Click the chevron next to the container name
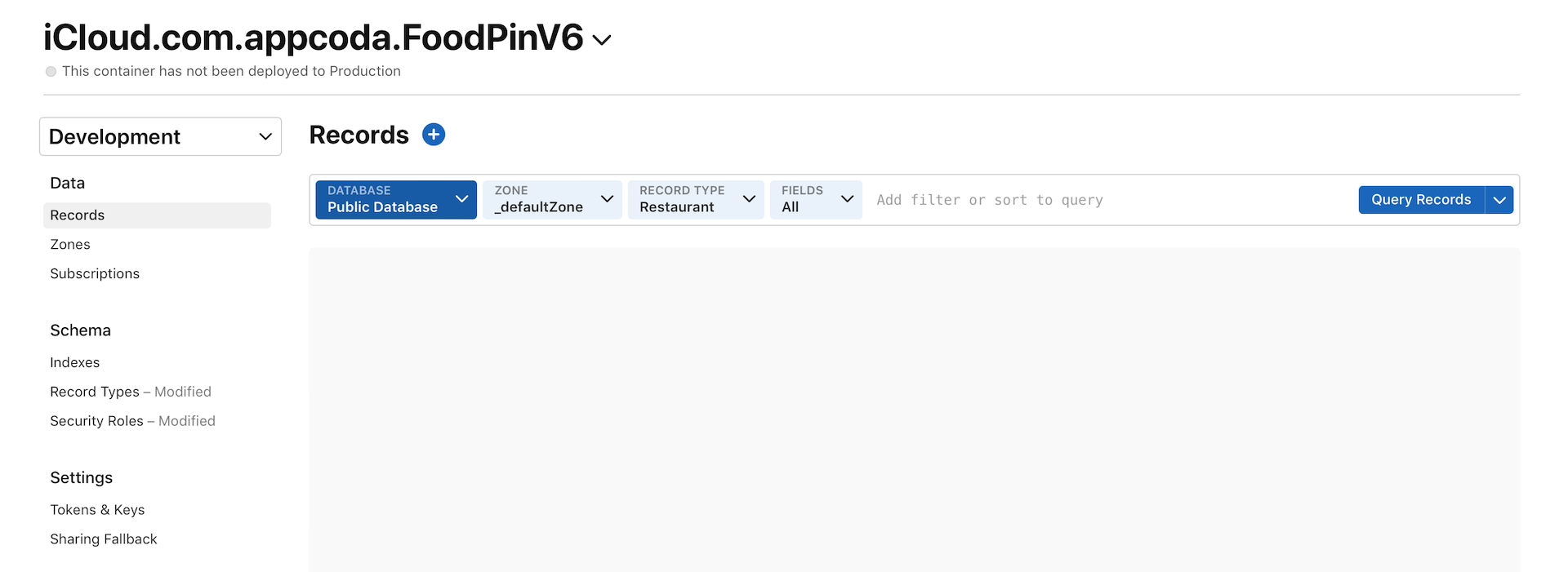Viewport: 1568px width, 572px height. (602, 40)
